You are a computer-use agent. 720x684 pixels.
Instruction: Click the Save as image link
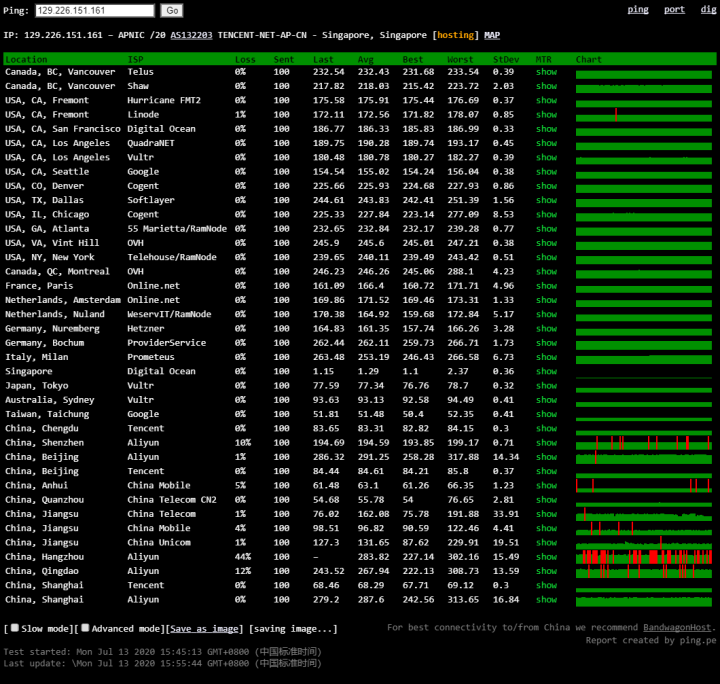(205, 629)
